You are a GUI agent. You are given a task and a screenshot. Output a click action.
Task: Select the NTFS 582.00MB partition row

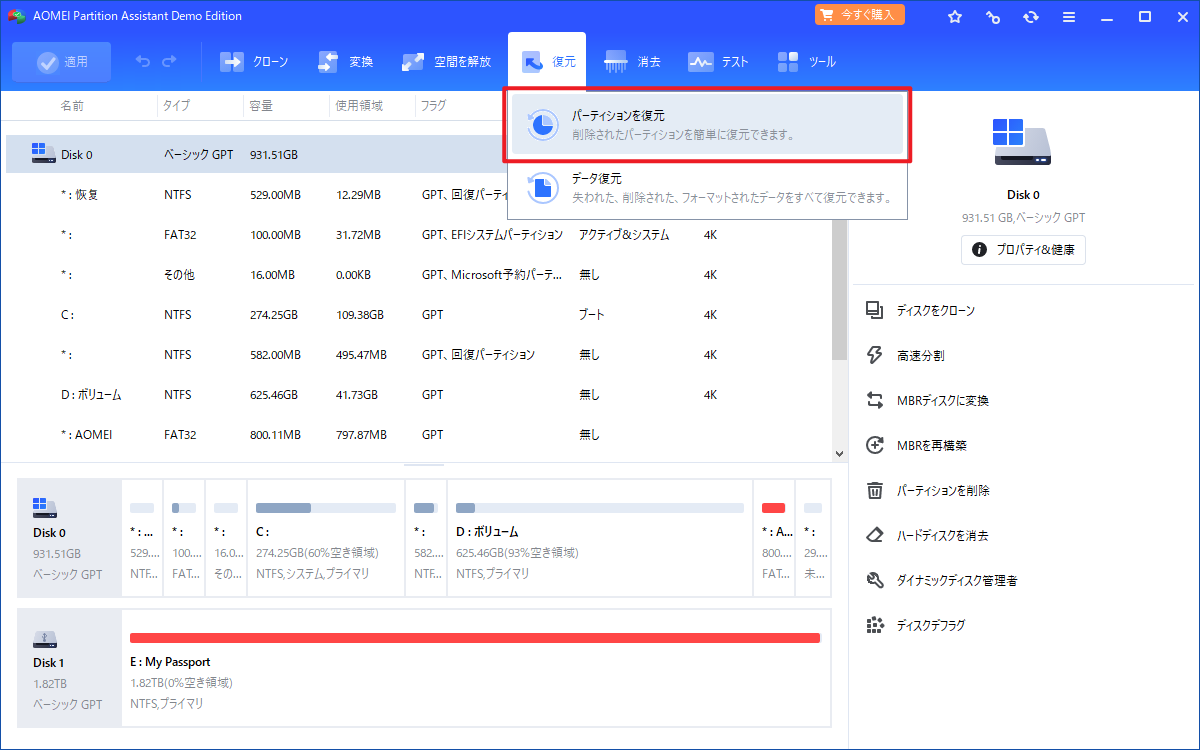tap(418, 354)
